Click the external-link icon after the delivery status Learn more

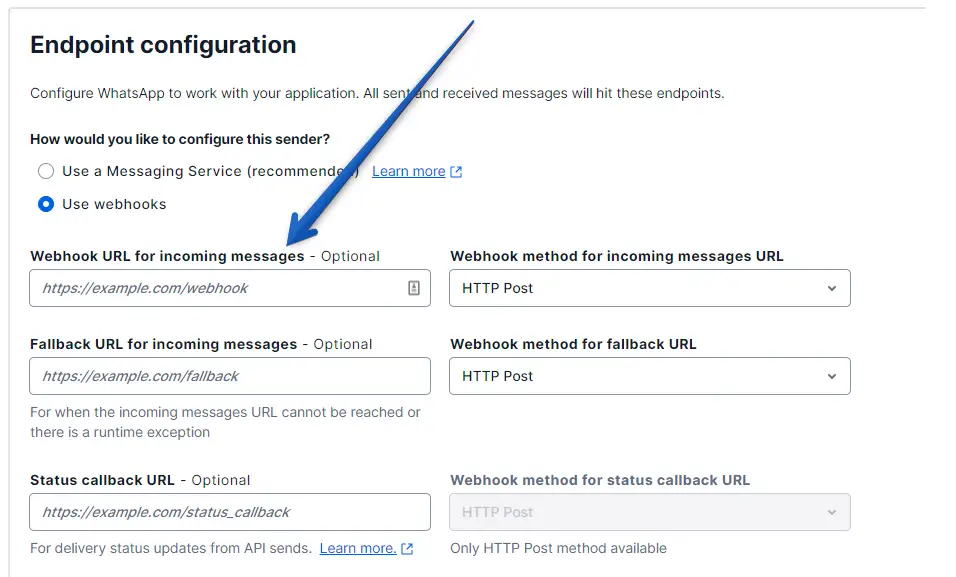pos(406,549)
